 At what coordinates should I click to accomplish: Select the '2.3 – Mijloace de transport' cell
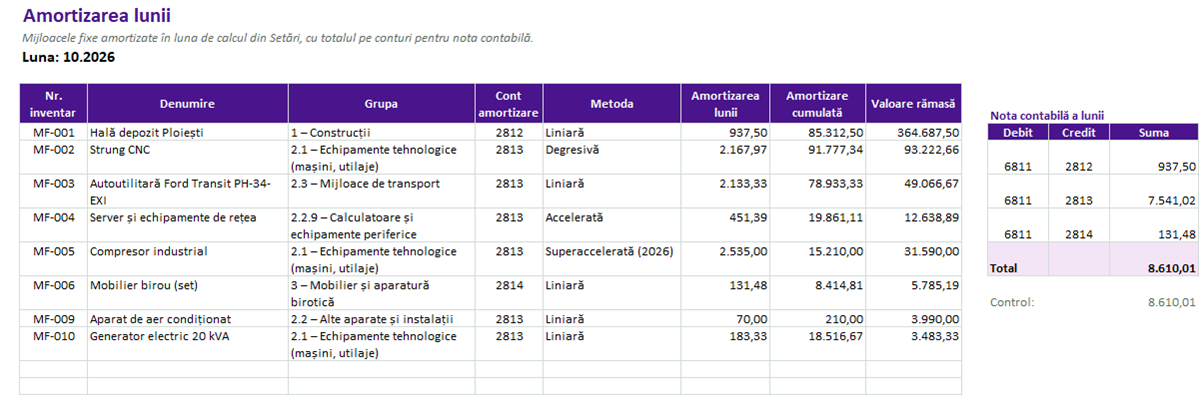381,192
